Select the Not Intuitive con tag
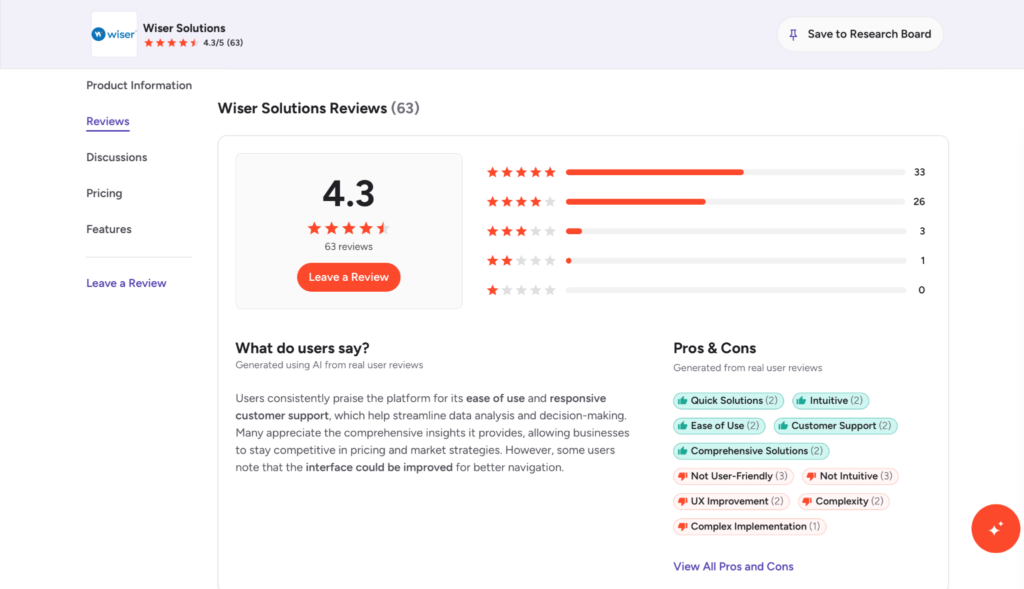The width and height of the screenshot is (1024, 589). (850, 476)
